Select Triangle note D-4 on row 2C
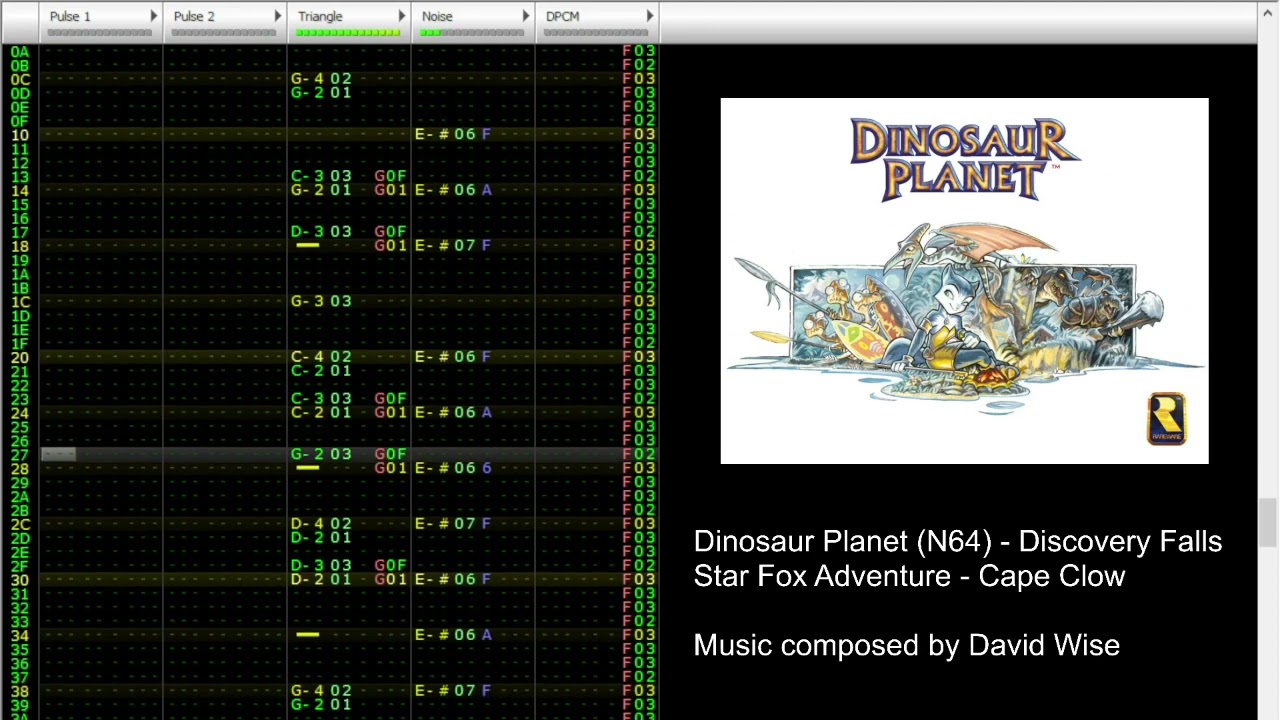This screenshot has width=1280, height=720. [308, 524]
